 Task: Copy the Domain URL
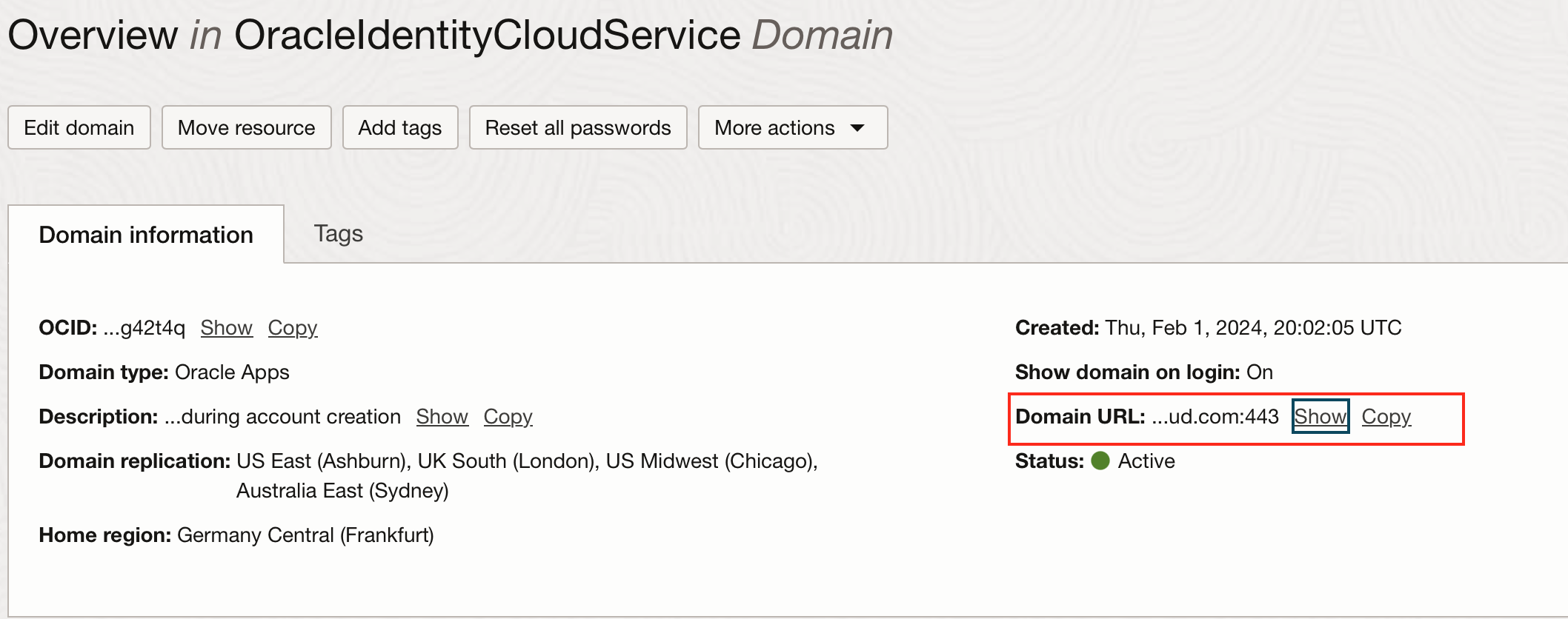(x=1386, y=416)
